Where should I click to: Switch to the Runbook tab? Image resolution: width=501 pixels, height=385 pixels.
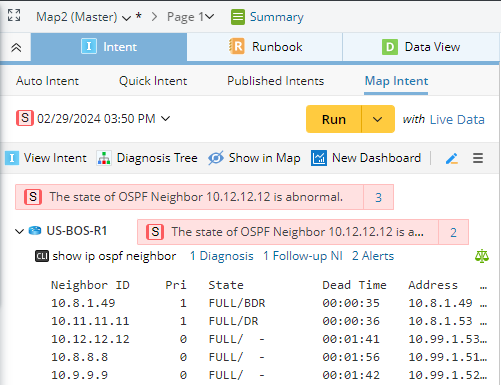(265, 47)
